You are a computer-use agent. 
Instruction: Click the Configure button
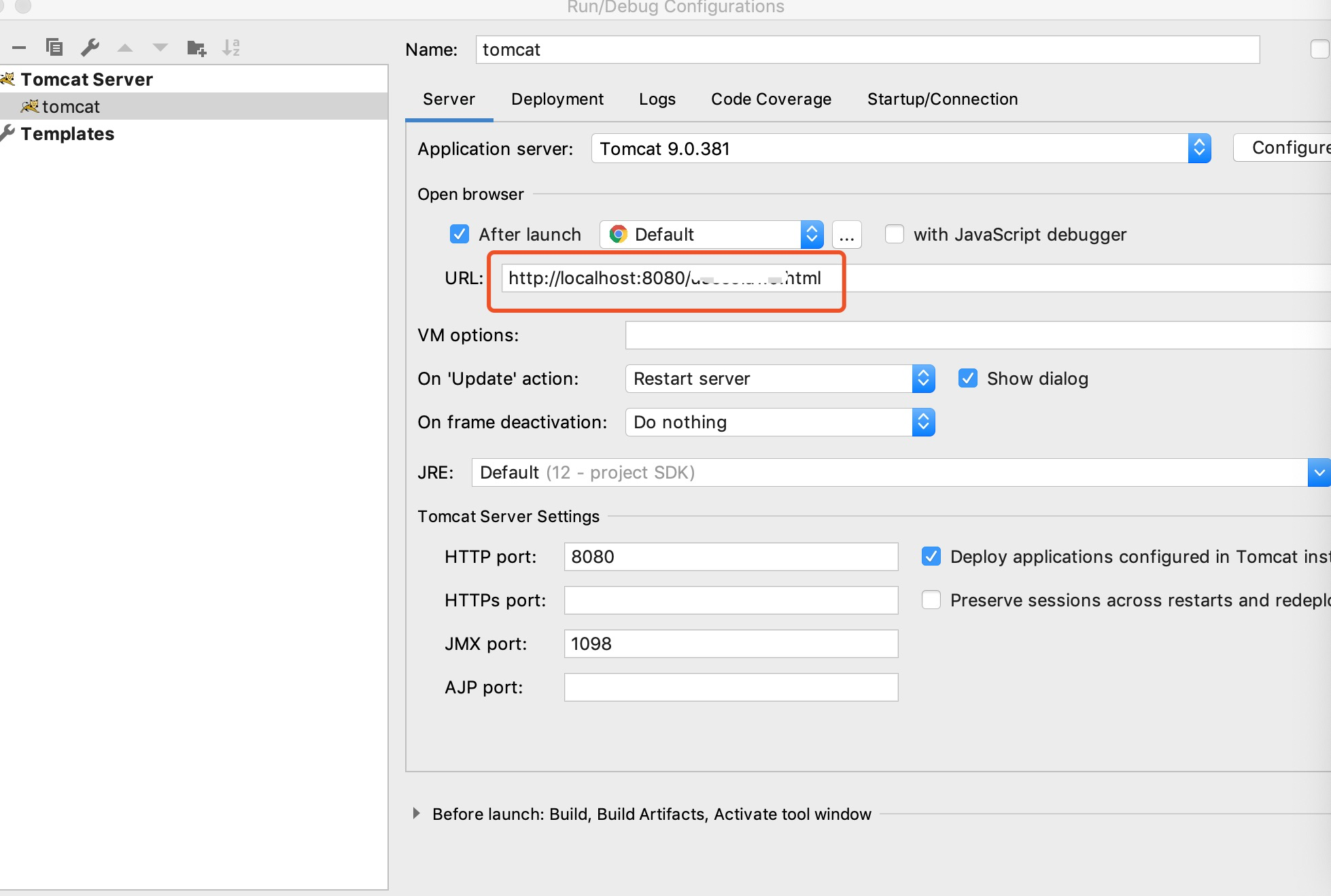(x=1285, y=148)
